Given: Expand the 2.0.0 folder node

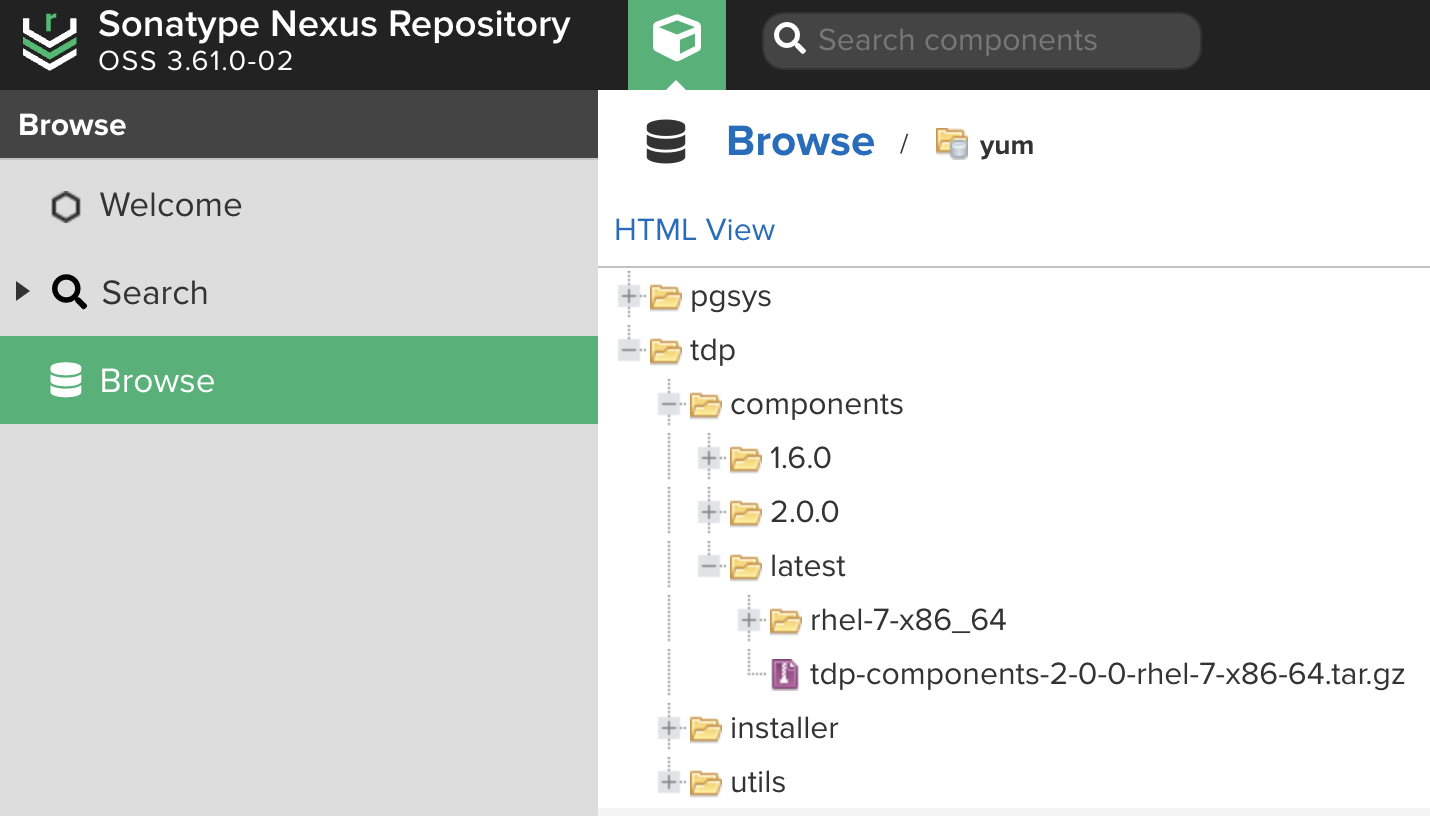Looking at the screenshot, I should [x=709, y=512].
